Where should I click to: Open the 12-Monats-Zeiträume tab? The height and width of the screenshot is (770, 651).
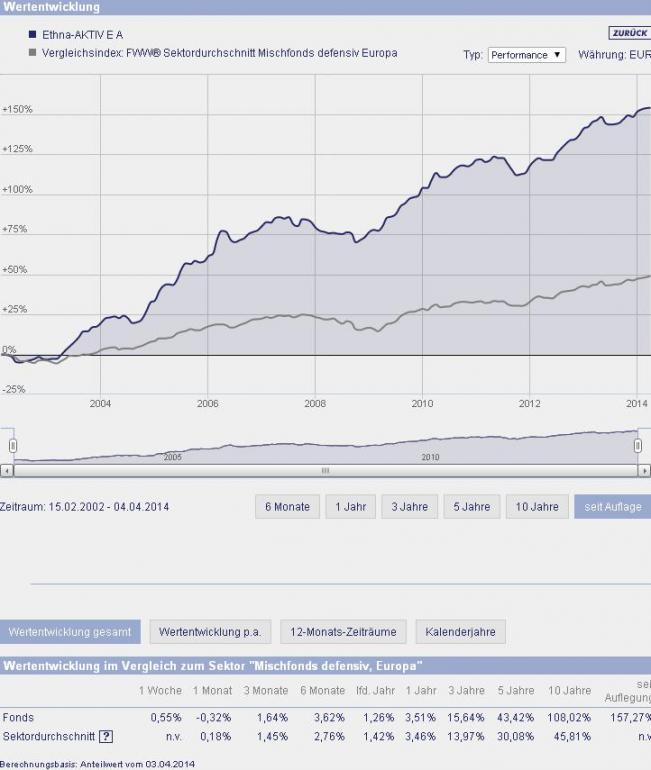(343, 632)
